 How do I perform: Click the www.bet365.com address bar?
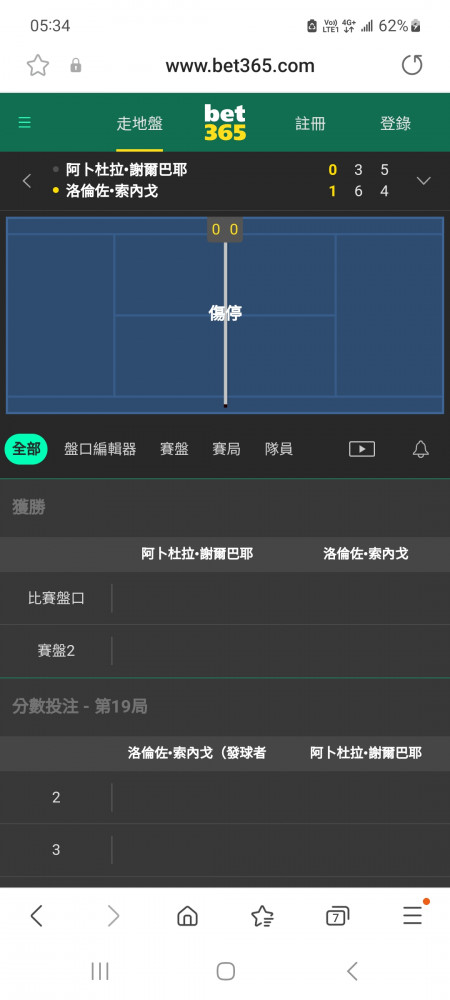pyautogui.click(x=240, y=66)
